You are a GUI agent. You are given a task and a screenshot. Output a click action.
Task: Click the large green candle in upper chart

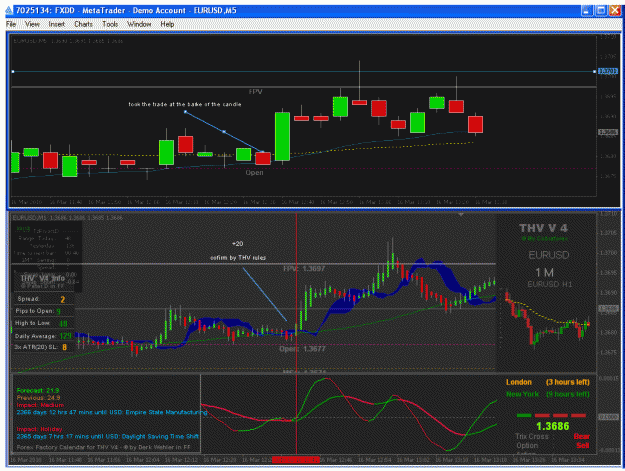(283, 136)
